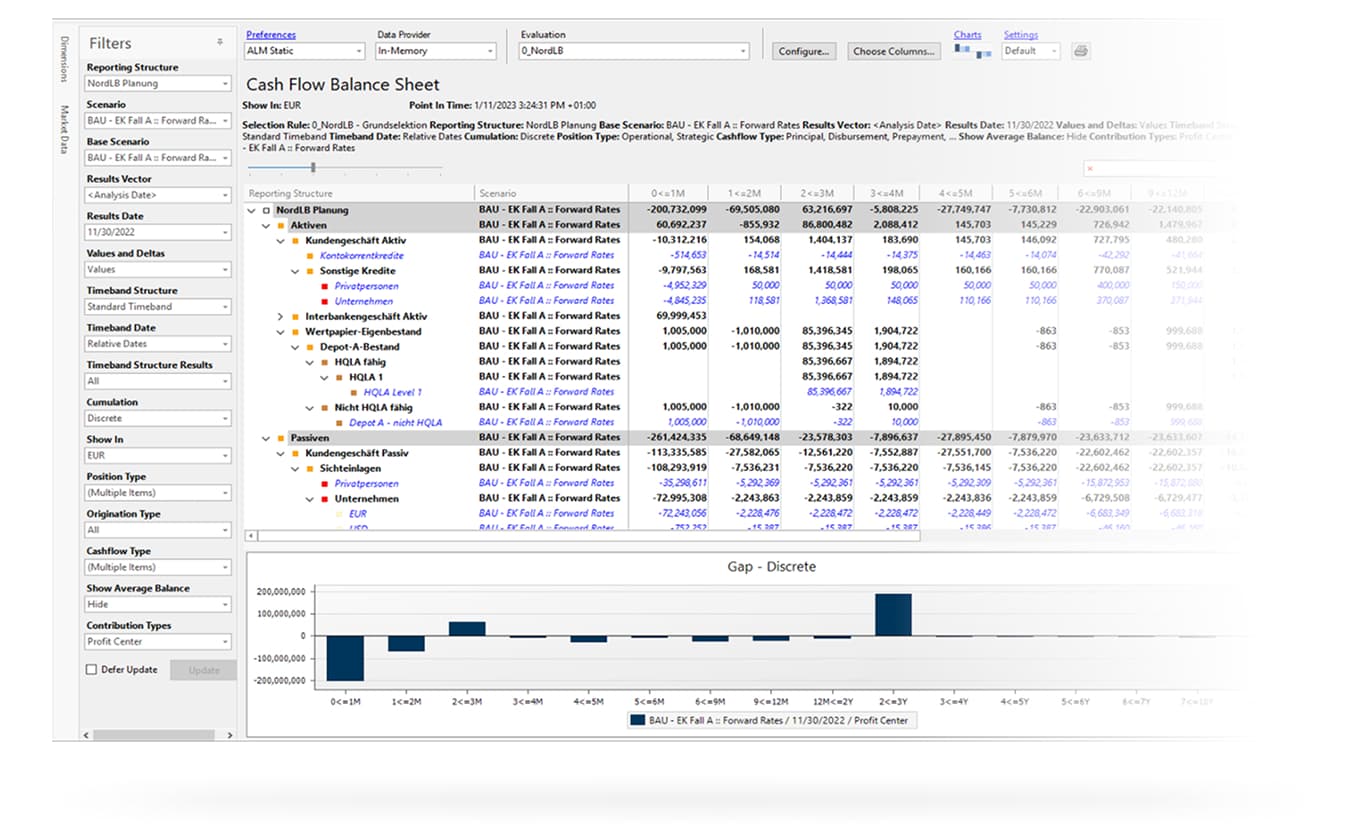The width and height of the screenshot is (1369, 827).
Task: Collapse the Passiven tree node
Action: [x=266, y=438]
